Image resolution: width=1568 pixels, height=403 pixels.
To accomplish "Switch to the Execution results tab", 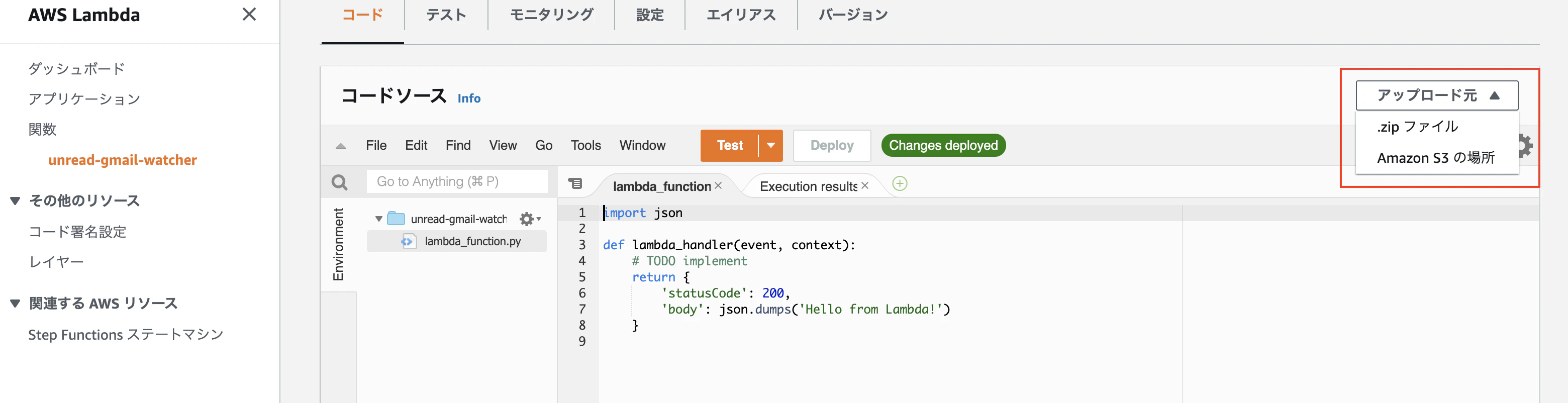I will click(808, 186).
